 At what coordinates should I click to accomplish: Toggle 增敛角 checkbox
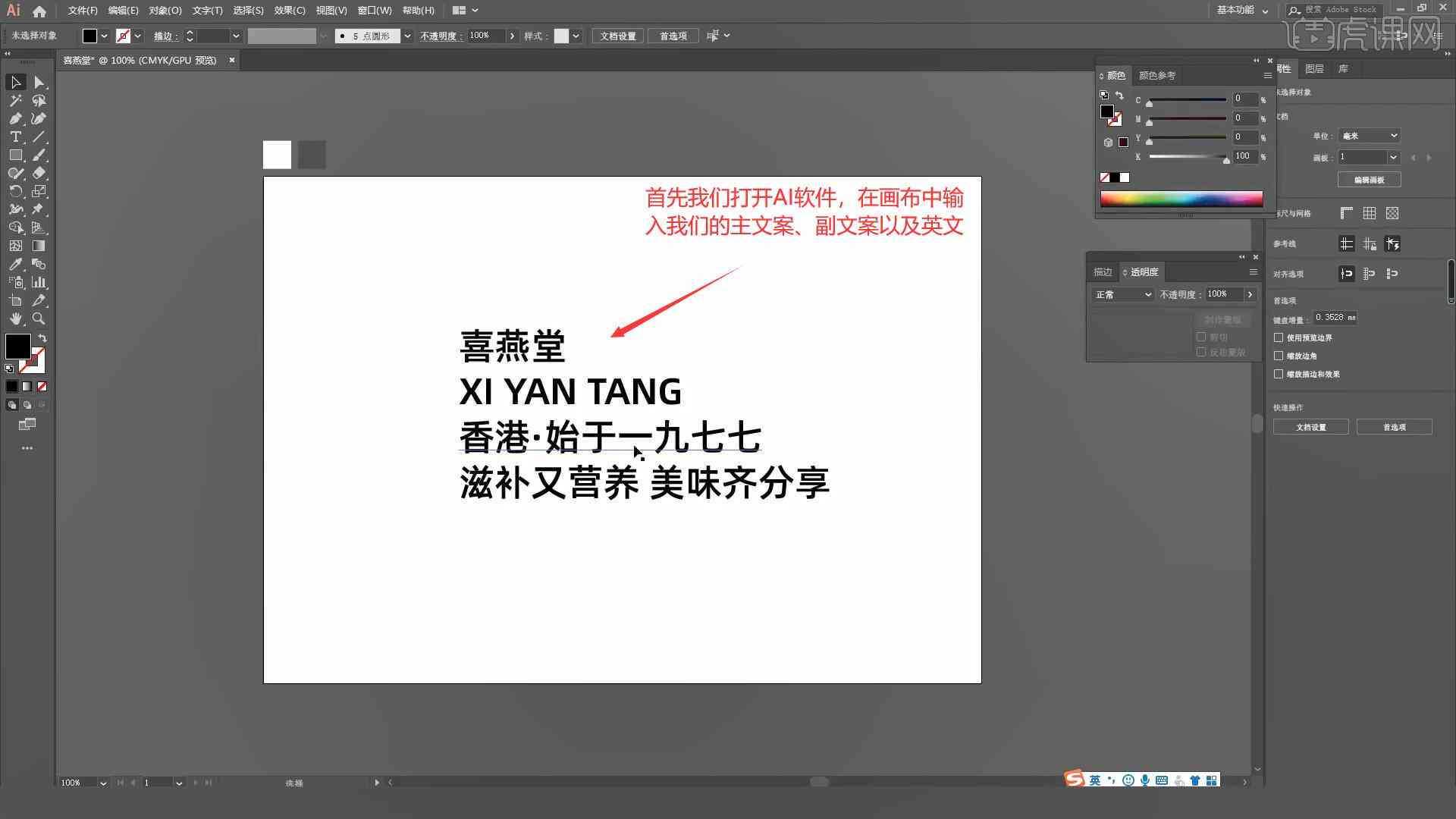[x=1281, y=356]
